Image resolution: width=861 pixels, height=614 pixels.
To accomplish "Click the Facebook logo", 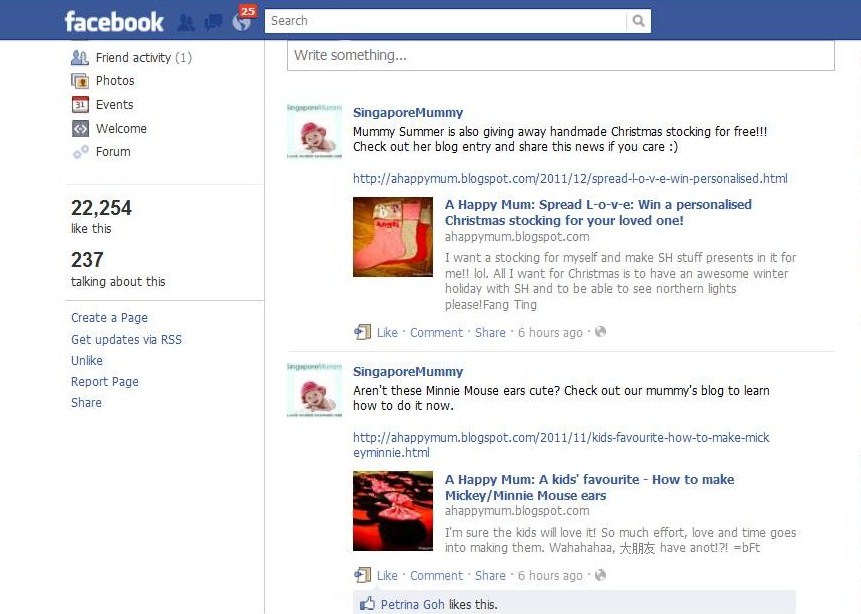I will coord(114,22).
